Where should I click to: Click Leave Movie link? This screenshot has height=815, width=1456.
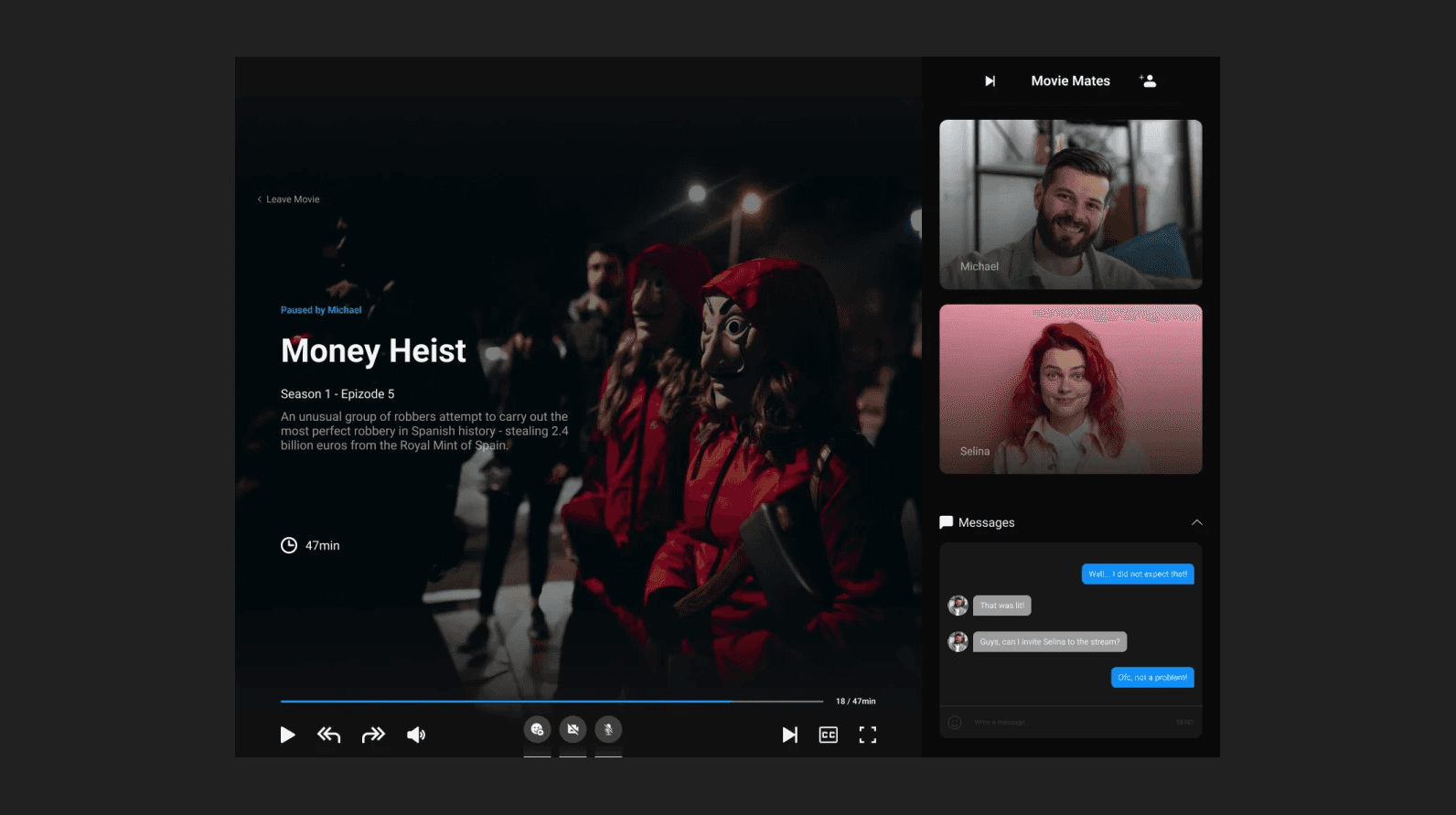tap(288, 199)
